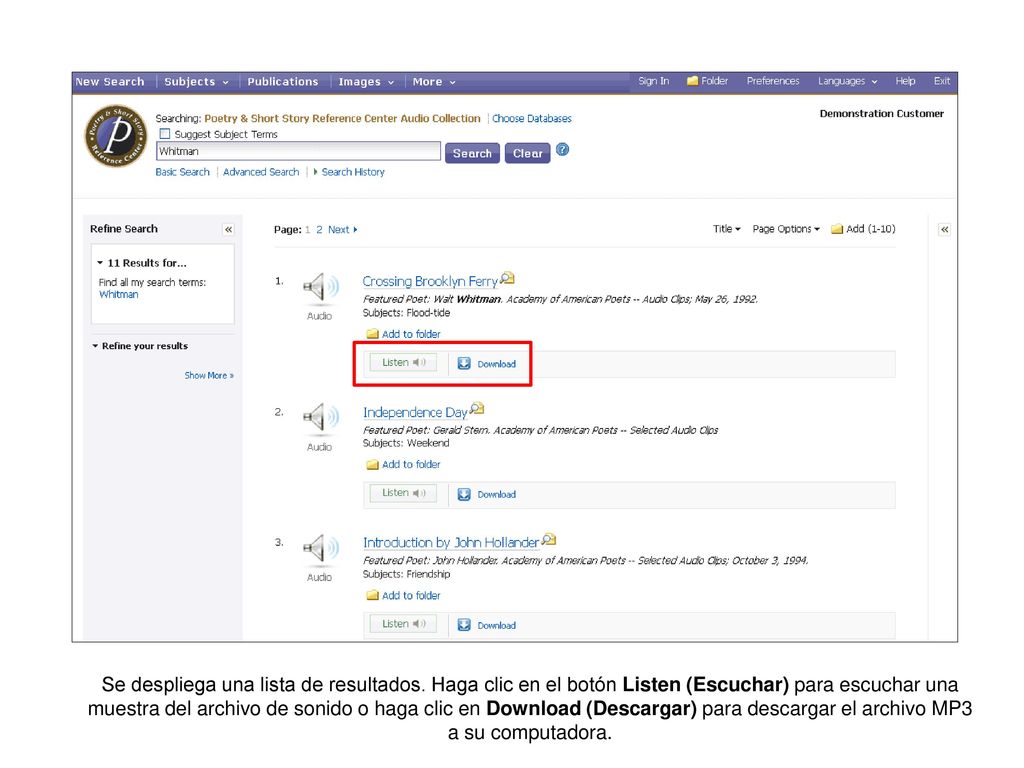Switch to Advanced Search
1024x768 pixels.
pyautogui.click(x=261, y=172)
